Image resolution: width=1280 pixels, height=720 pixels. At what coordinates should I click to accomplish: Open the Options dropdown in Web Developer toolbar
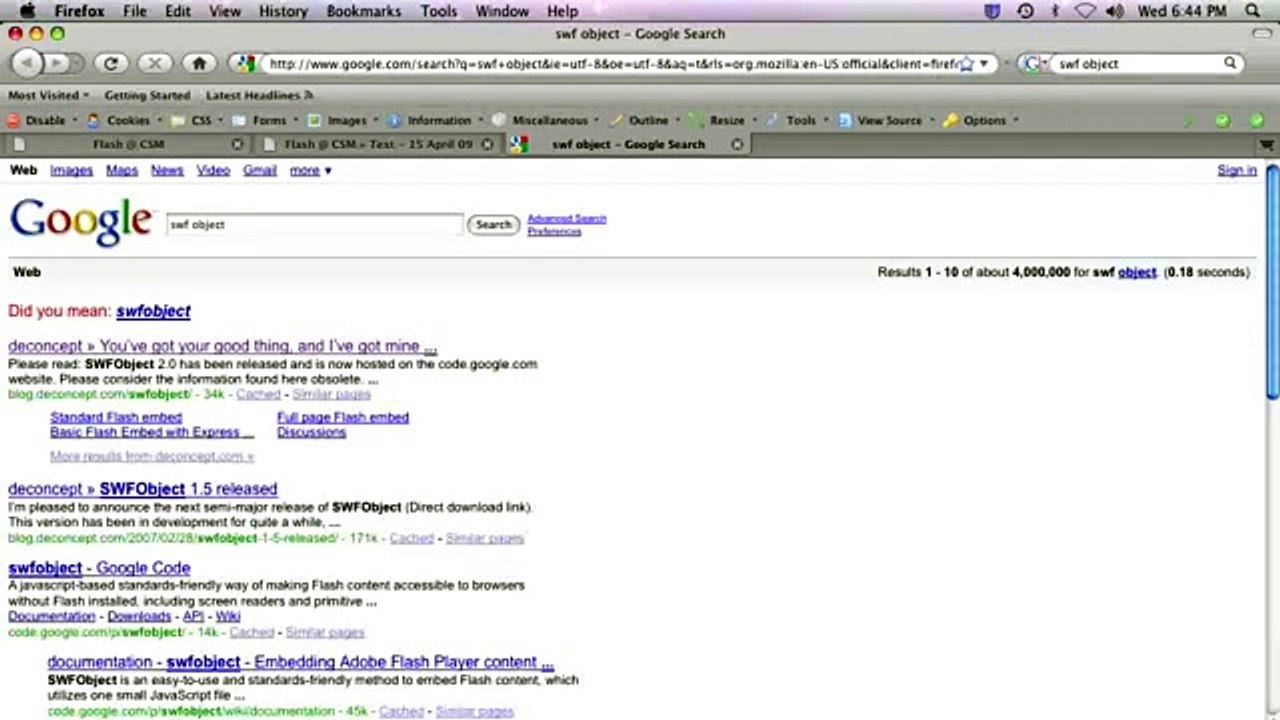click(x=981, y=120)
